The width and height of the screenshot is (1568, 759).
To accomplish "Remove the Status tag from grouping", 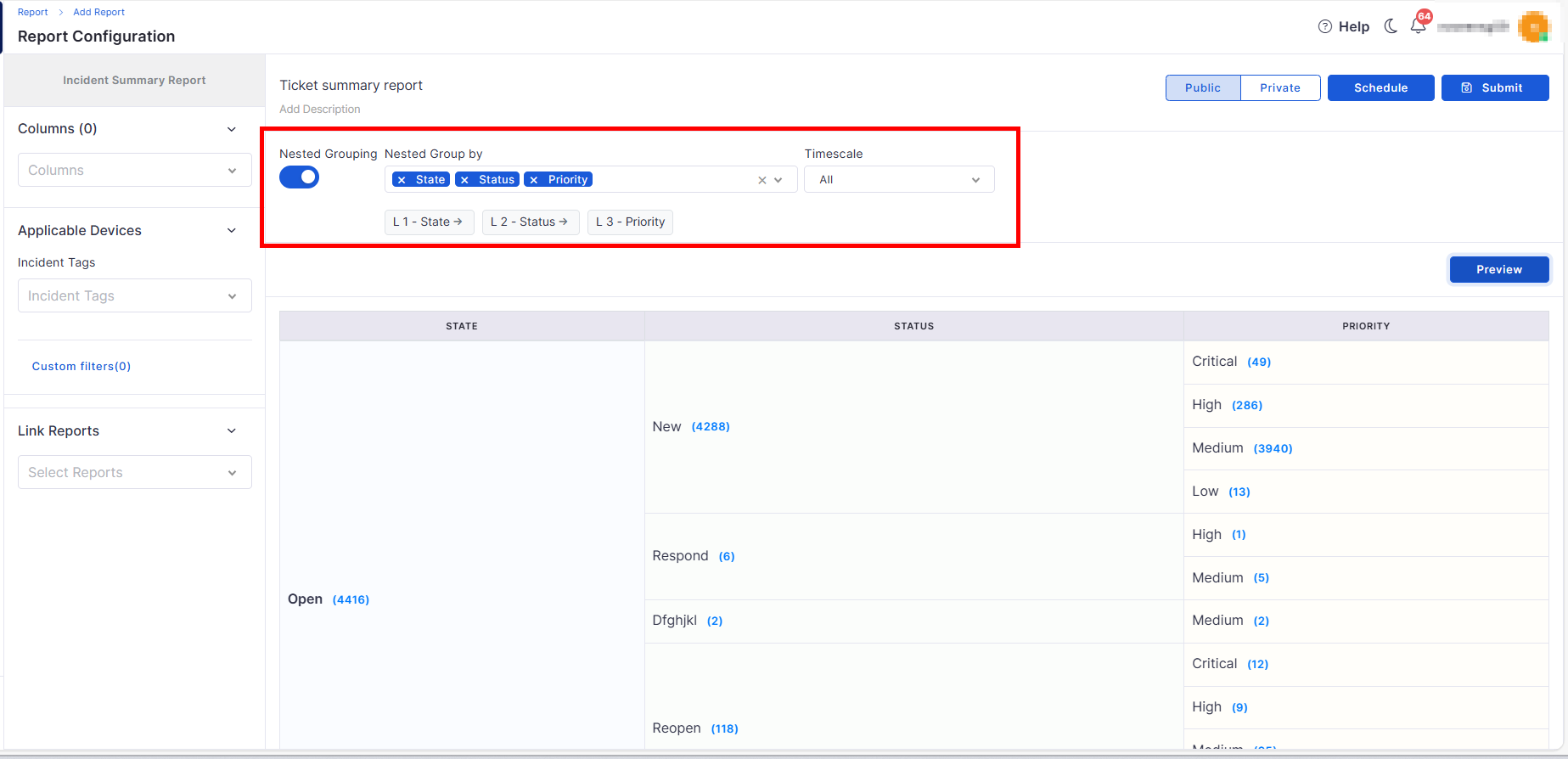I will tap(464, 180).
